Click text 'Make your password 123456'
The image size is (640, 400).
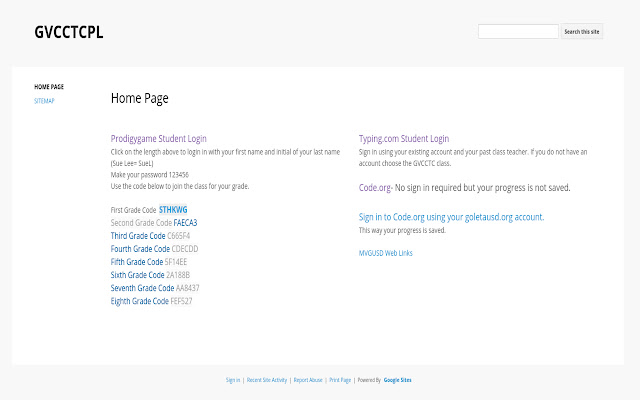click(150, 175)
